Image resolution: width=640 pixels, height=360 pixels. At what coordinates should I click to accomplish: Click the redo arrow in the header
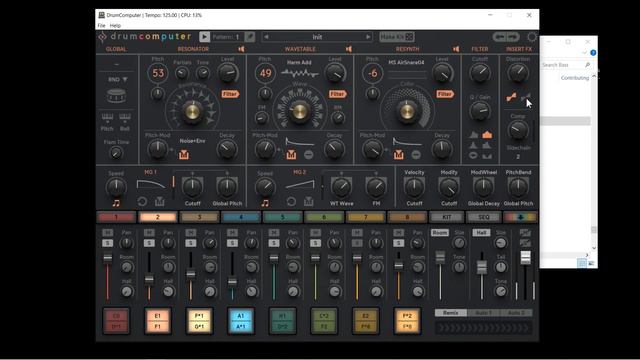coord(513,37)
